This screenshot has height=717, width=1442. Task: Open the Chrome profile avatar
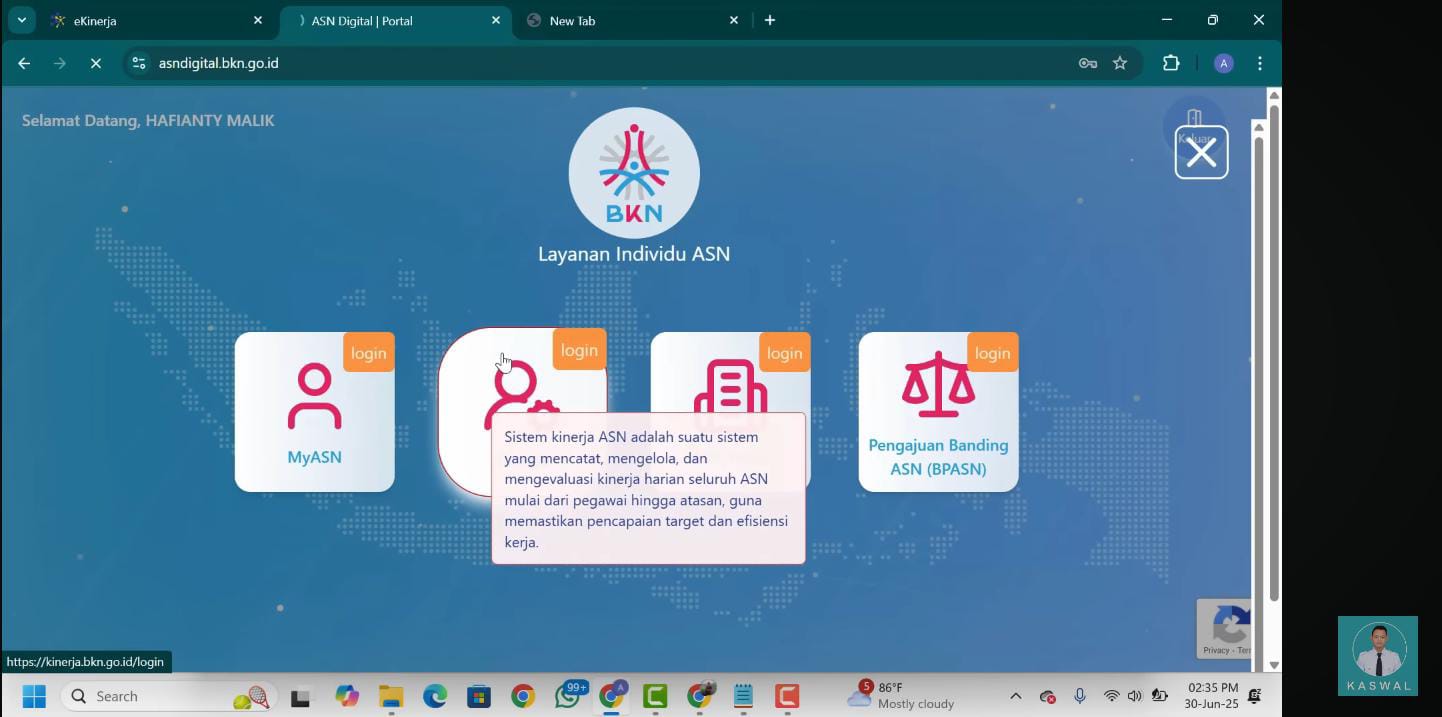[x=1224, y=63]
